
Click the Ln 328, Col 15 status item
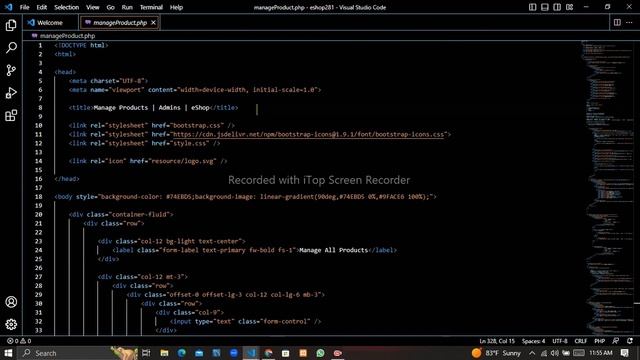tap(497, 341)
